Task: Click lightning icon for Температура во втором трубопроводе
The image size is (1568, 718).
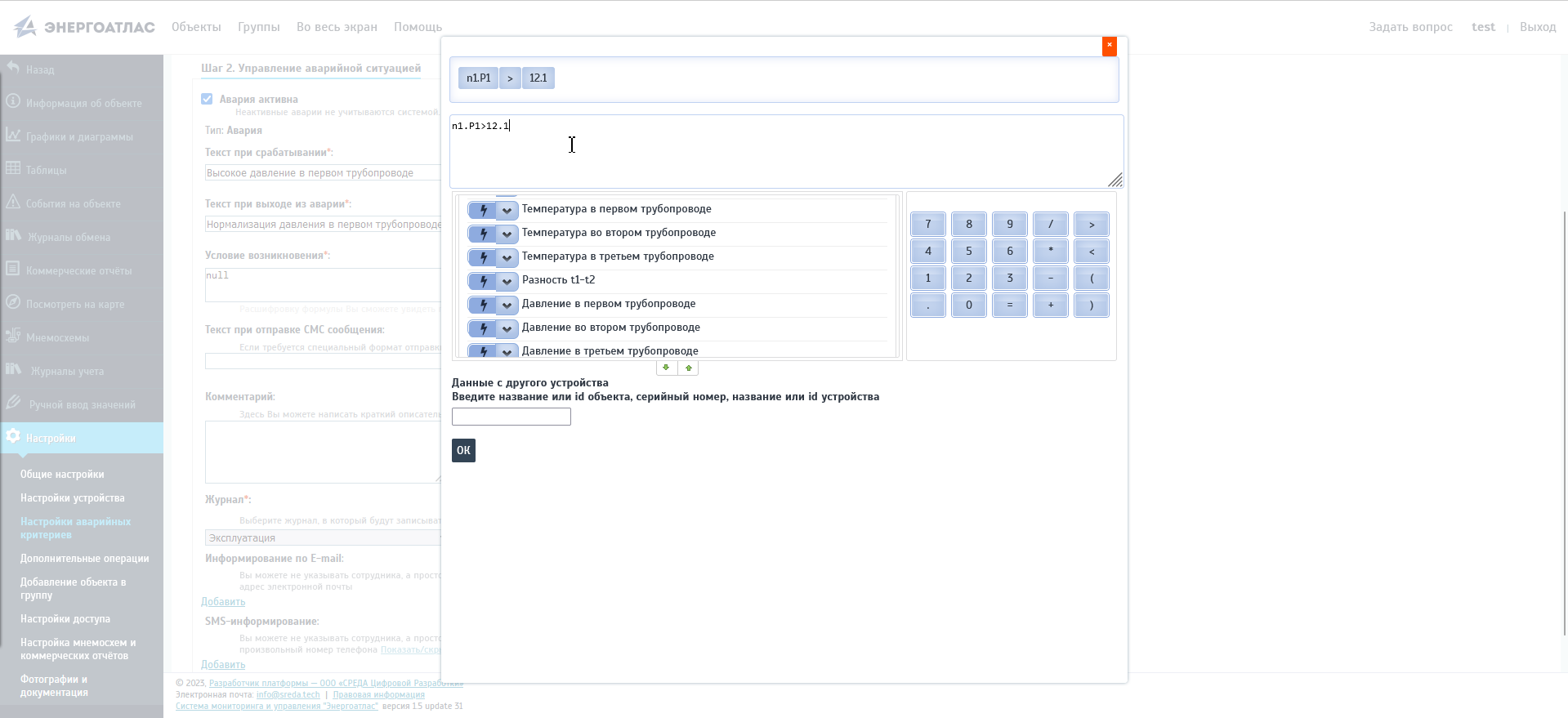Action: tap(483, 234)
